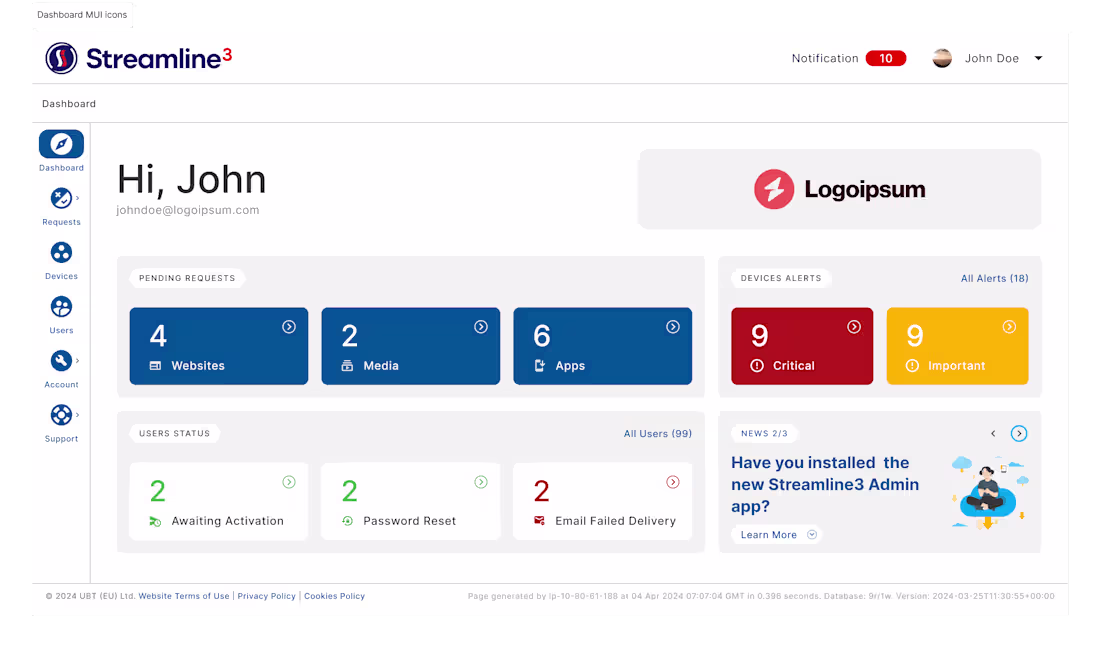Open Important device alerts via its arrow icon

[x=1009, y=326]
